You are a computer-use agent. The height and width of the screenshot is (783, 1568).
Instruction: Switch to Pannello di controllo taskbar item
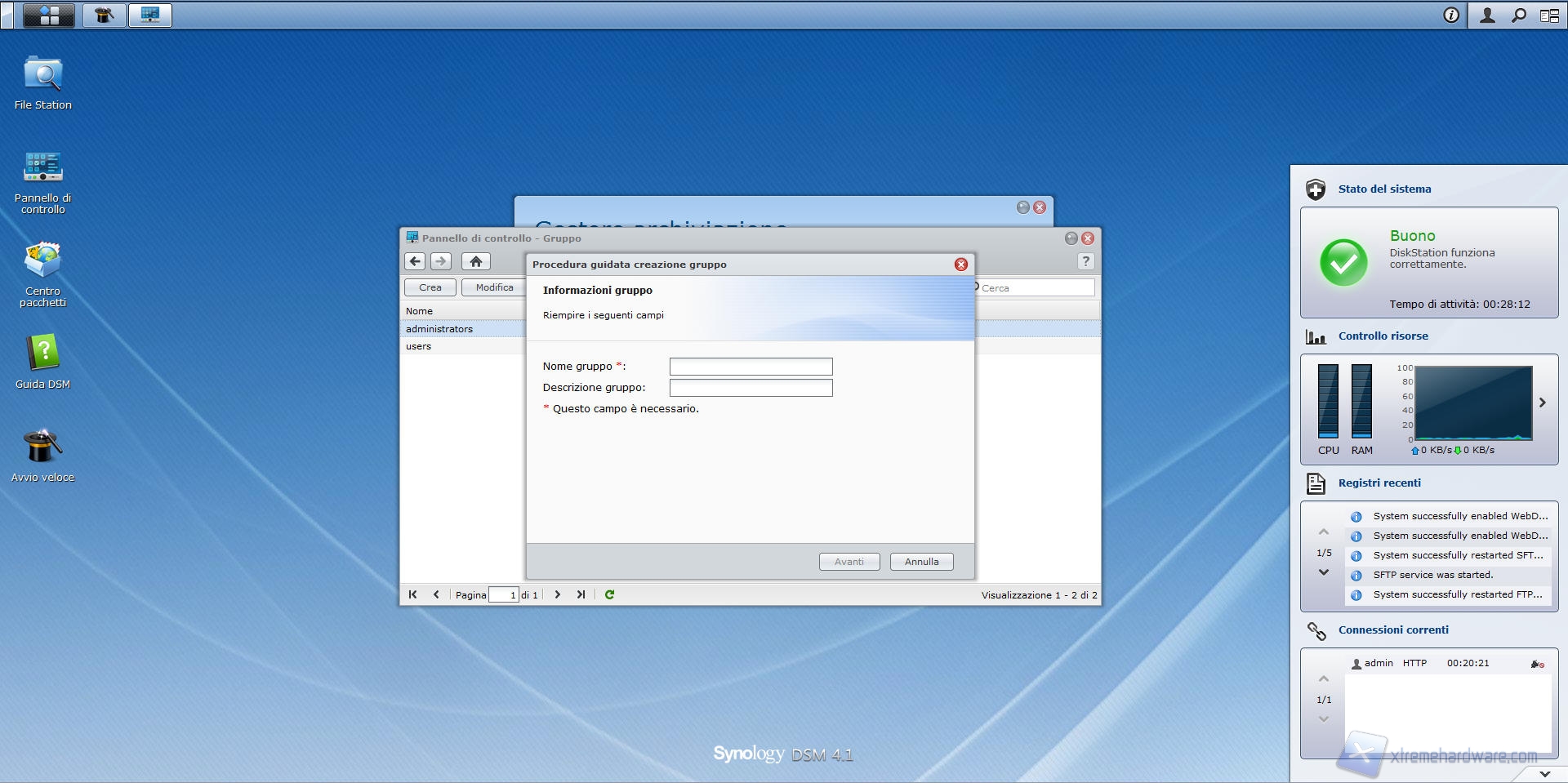[x=150, y=15]
